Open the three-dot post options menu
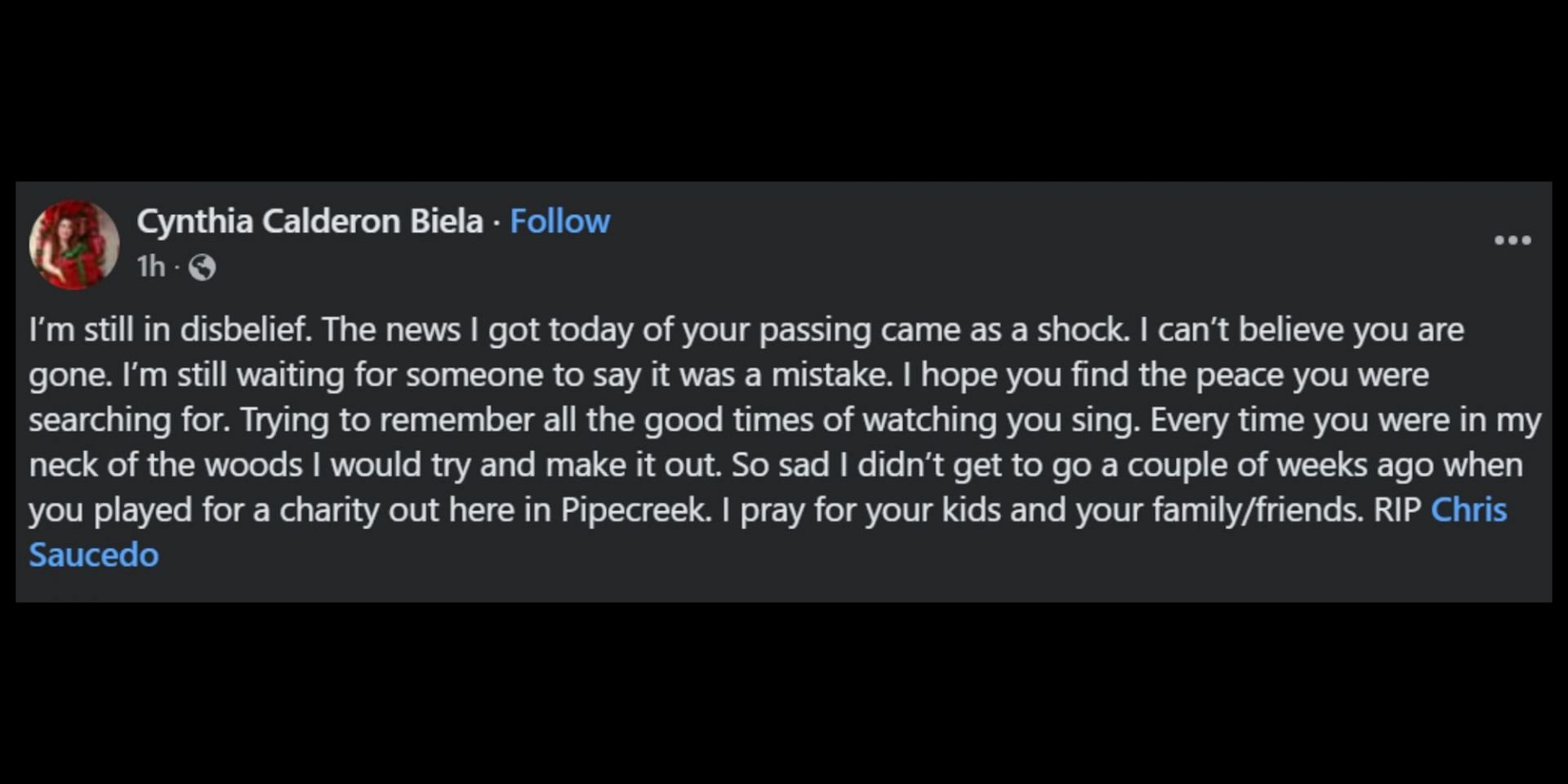 click(1512, 240)
